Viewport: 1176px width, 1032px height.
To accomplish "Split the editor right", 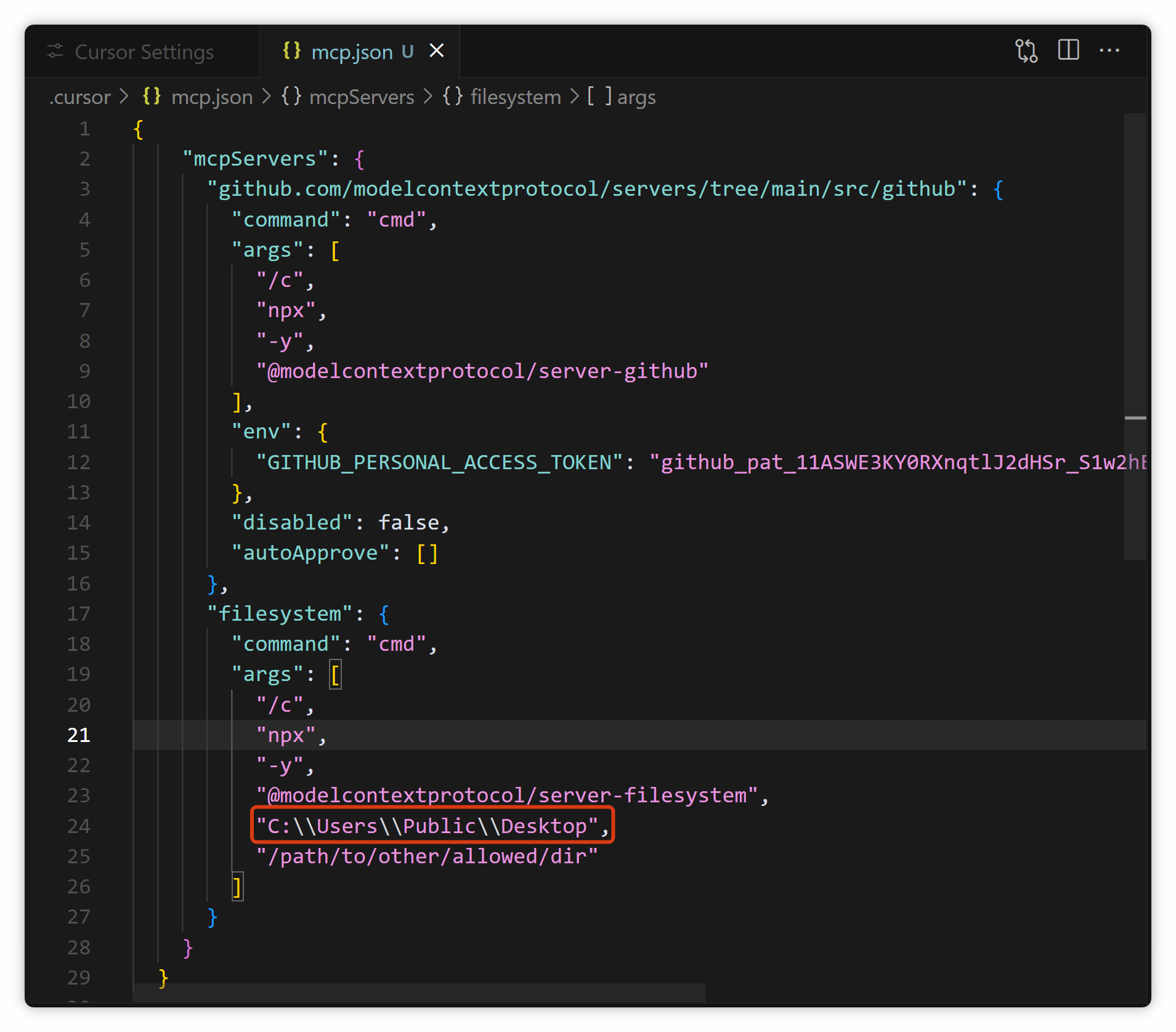I will pyautogui.click(x=1068, y=50).
